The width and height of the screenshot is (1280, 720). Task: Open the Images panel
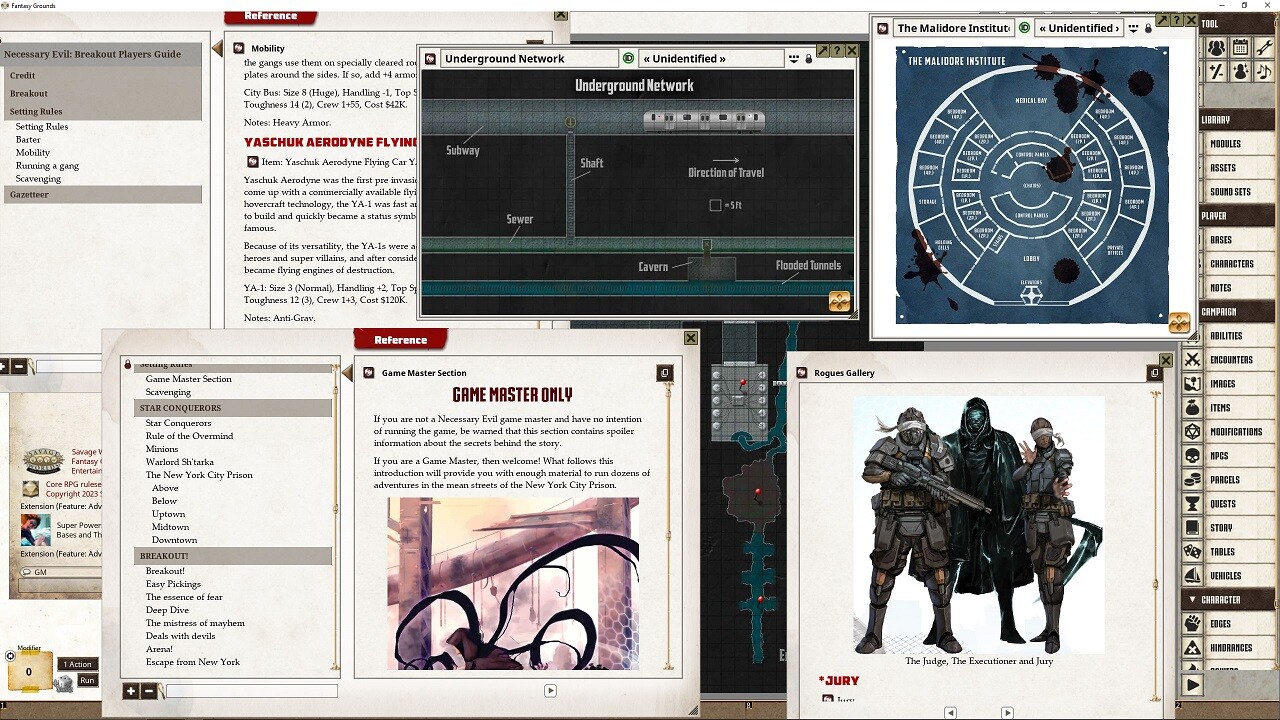pyautogui.click(x=1228, y=383)
